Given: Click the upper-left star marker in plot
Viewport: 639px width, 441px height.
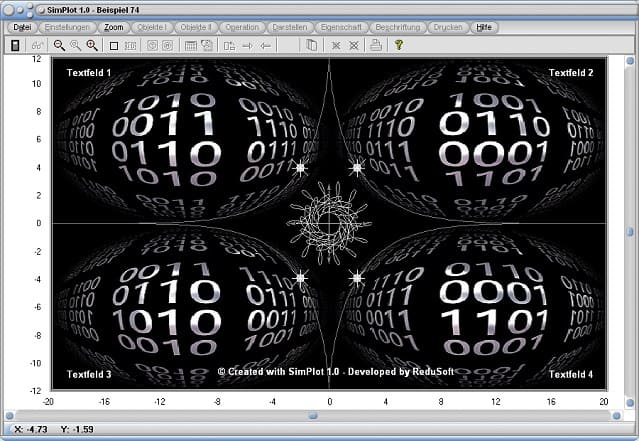Looking at the screenshot, I should tap(301, 167).
